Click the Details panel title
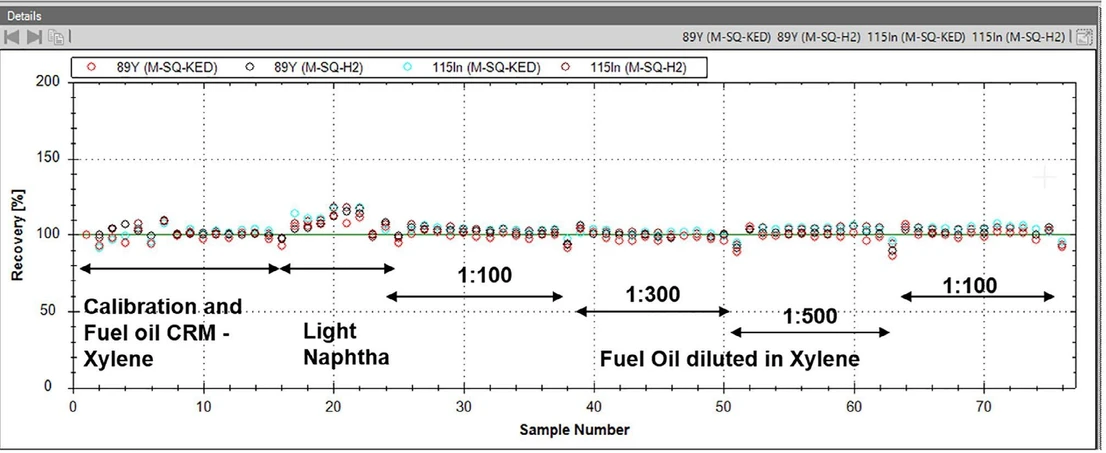 24,16
